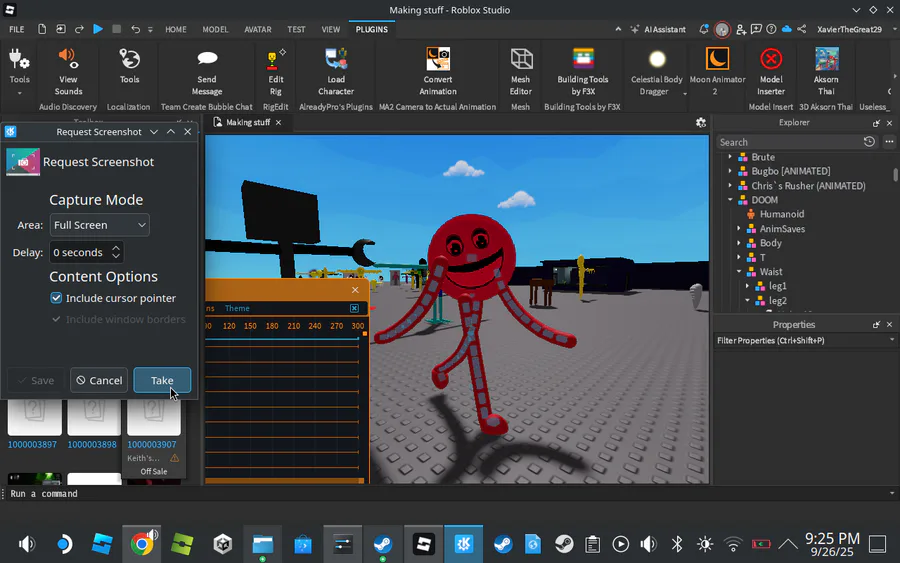Click the Explorer panel scrollbar

tap(895, 175)
